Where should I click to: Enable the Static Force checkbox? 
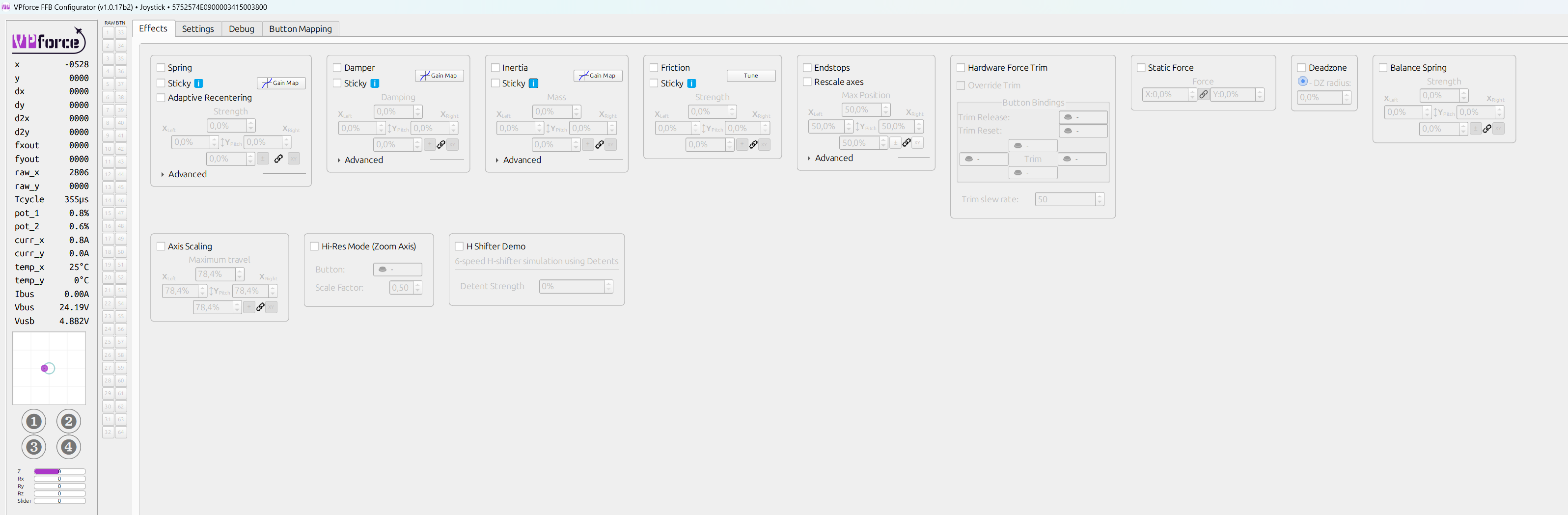[x=1141, y=68]
